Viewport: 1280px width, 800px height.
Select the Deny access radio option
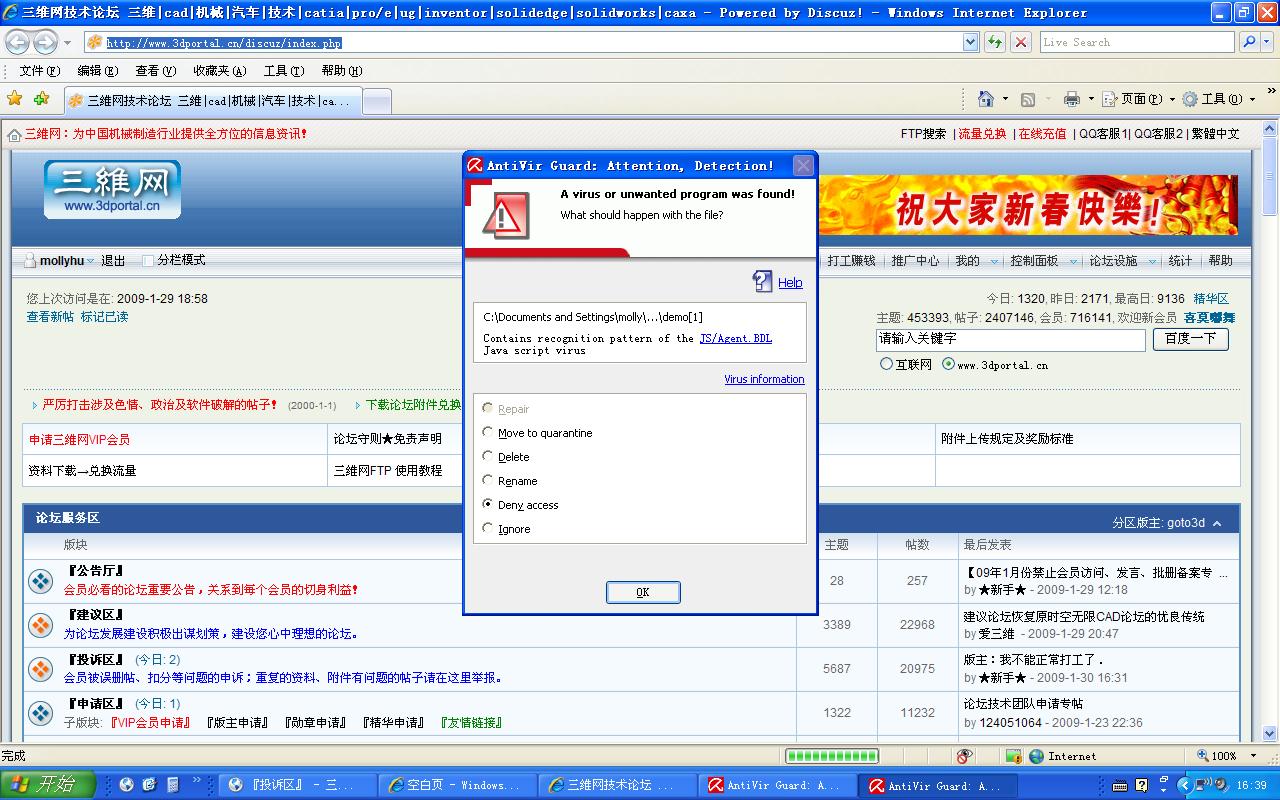point(488,504)
